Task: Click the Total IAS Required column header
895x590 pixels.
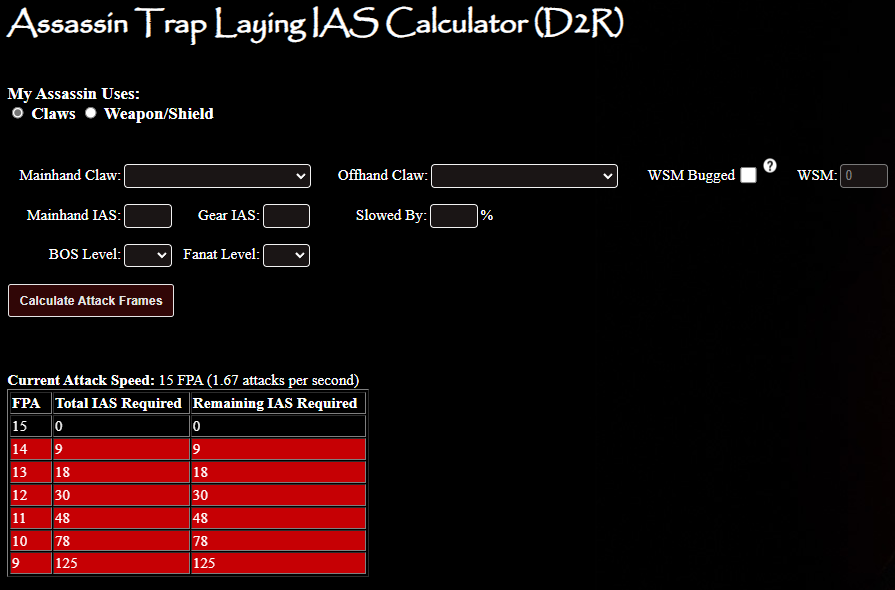Action: [119, 403]
